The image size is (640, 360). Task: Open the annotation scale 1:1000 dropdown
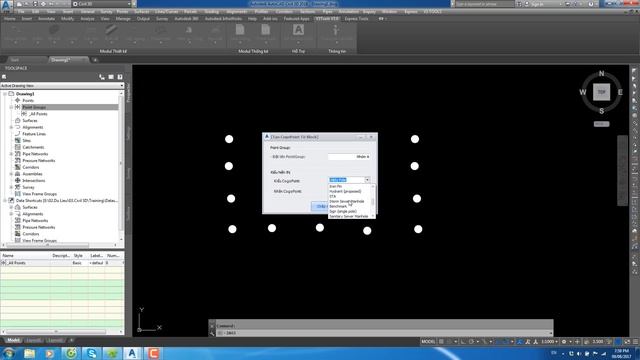point(550,342)
